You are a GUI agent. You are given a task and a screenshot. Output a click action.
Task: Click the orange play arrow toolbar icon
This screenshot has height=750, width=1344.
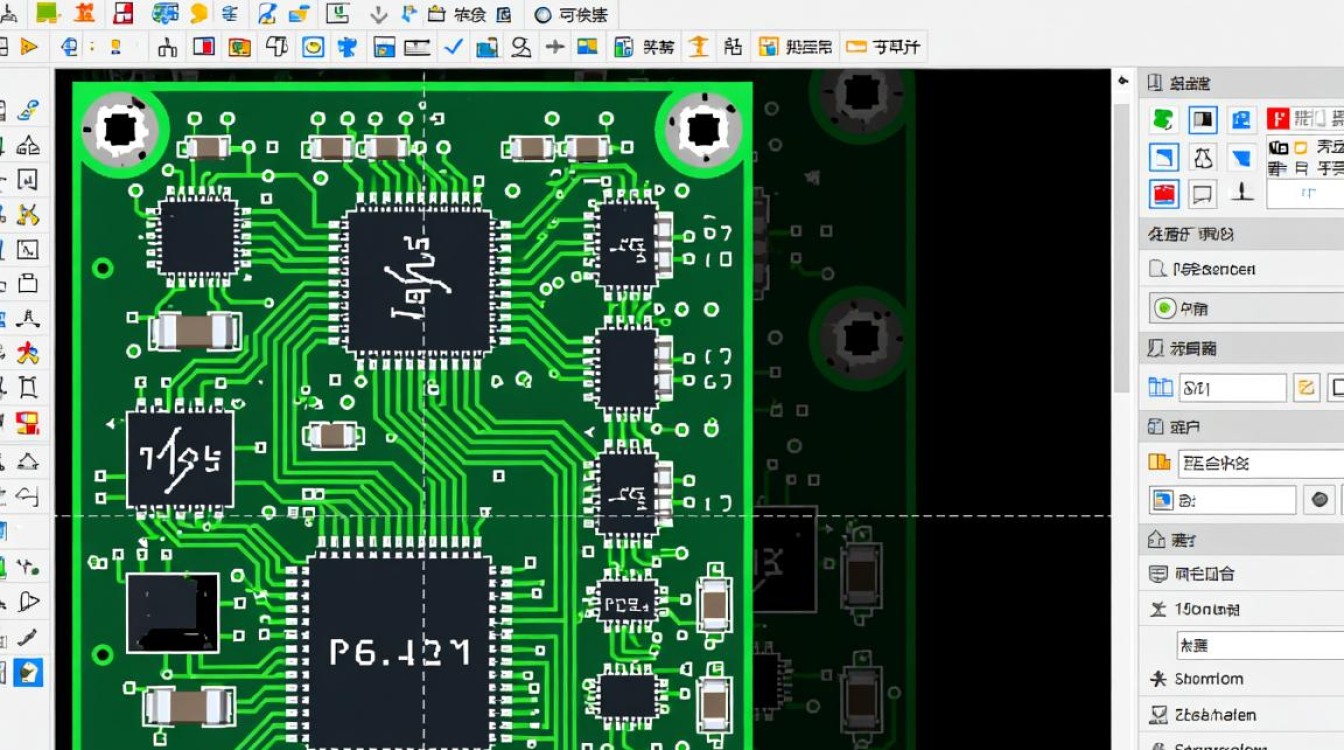29,46
